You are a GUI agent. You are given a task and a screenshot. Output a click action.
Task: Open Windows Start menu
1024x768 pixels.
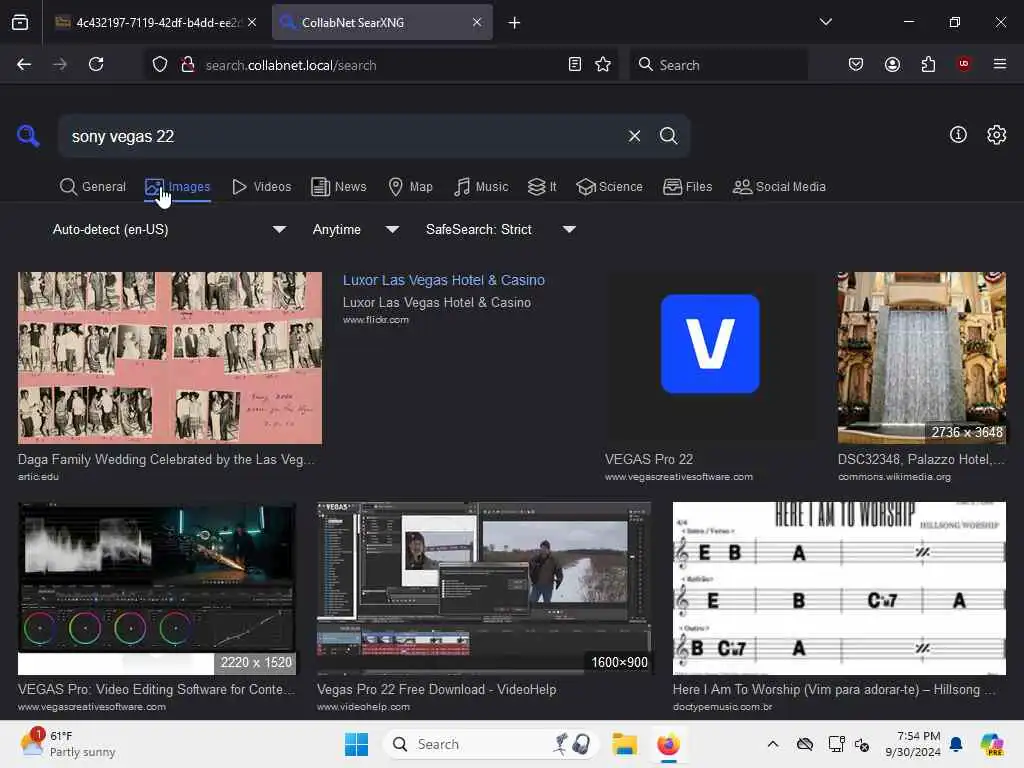click(x=357, y=744)
